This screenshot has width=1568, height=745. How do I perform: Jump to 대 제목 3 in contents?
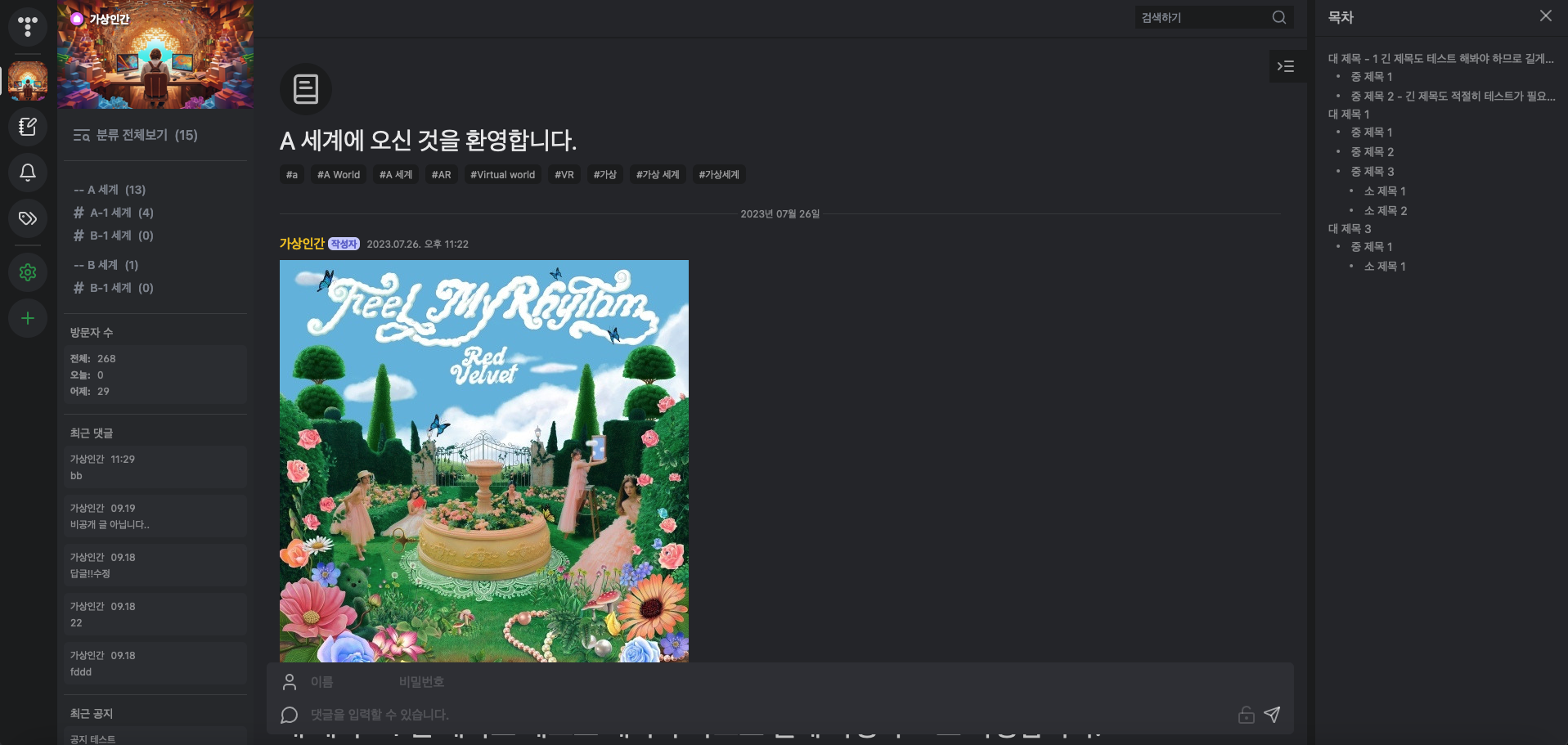tap(1350, 229)
